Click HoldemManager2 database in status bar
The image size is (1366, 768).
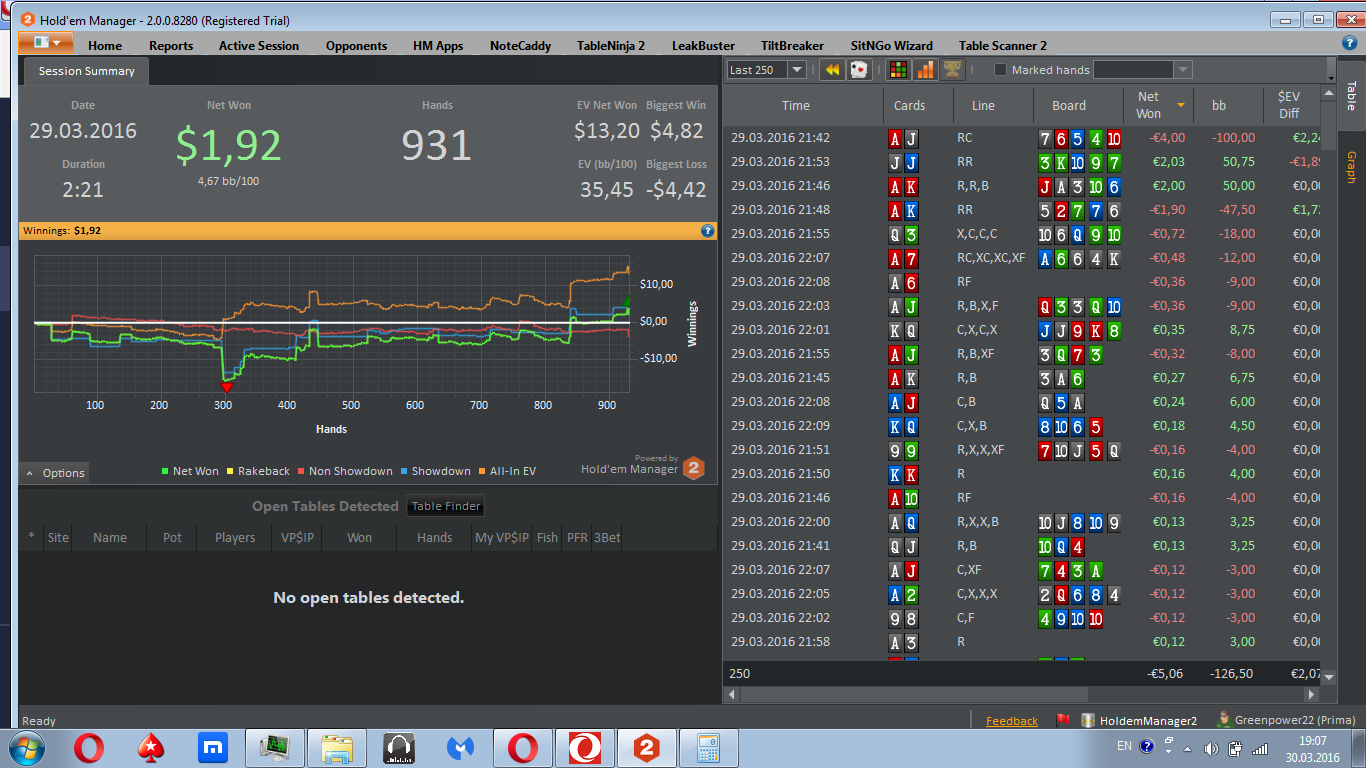[x=1139, y=720]
